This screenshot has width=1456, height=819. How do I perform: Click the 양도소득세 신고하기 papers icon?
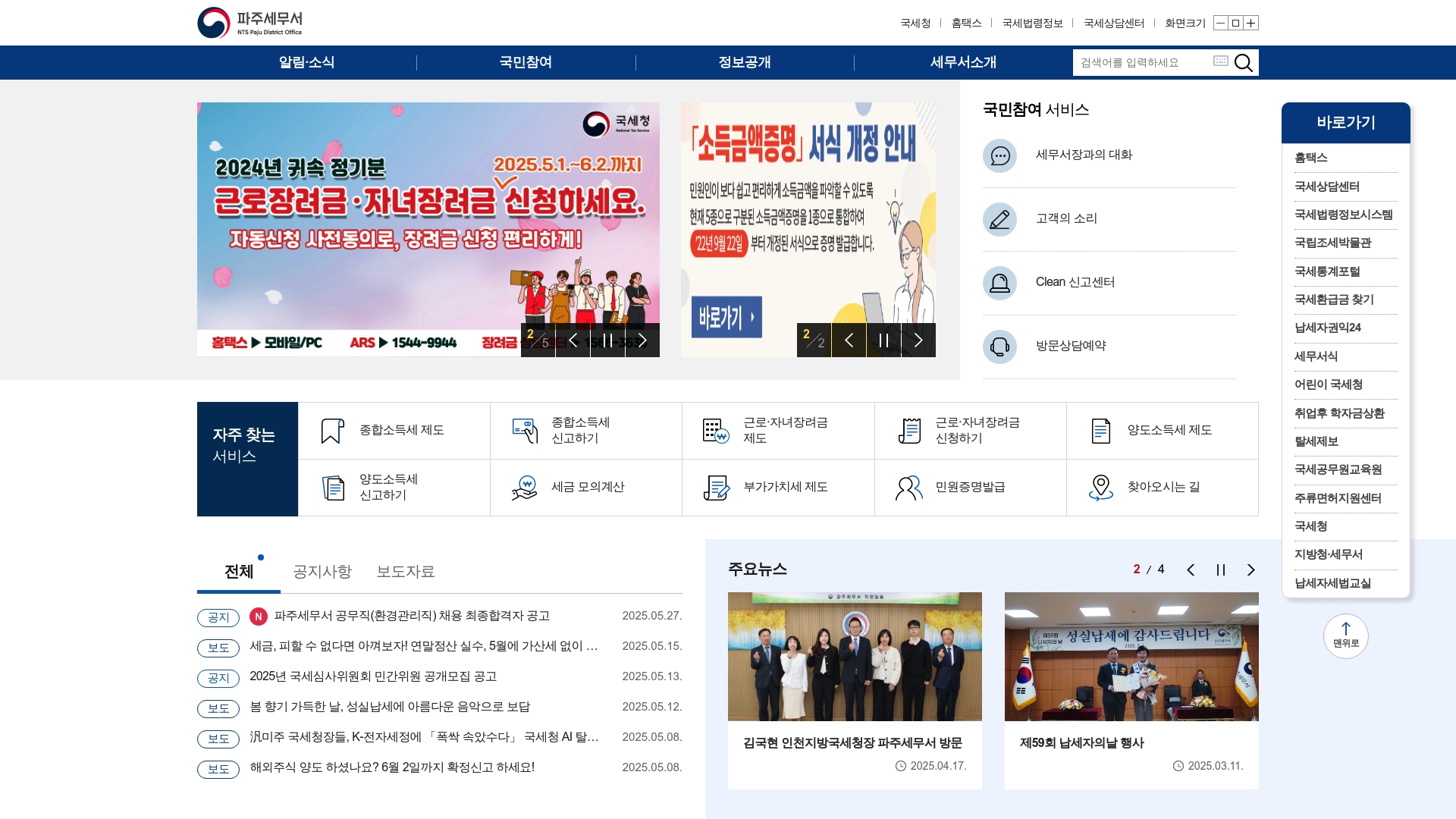333,488
